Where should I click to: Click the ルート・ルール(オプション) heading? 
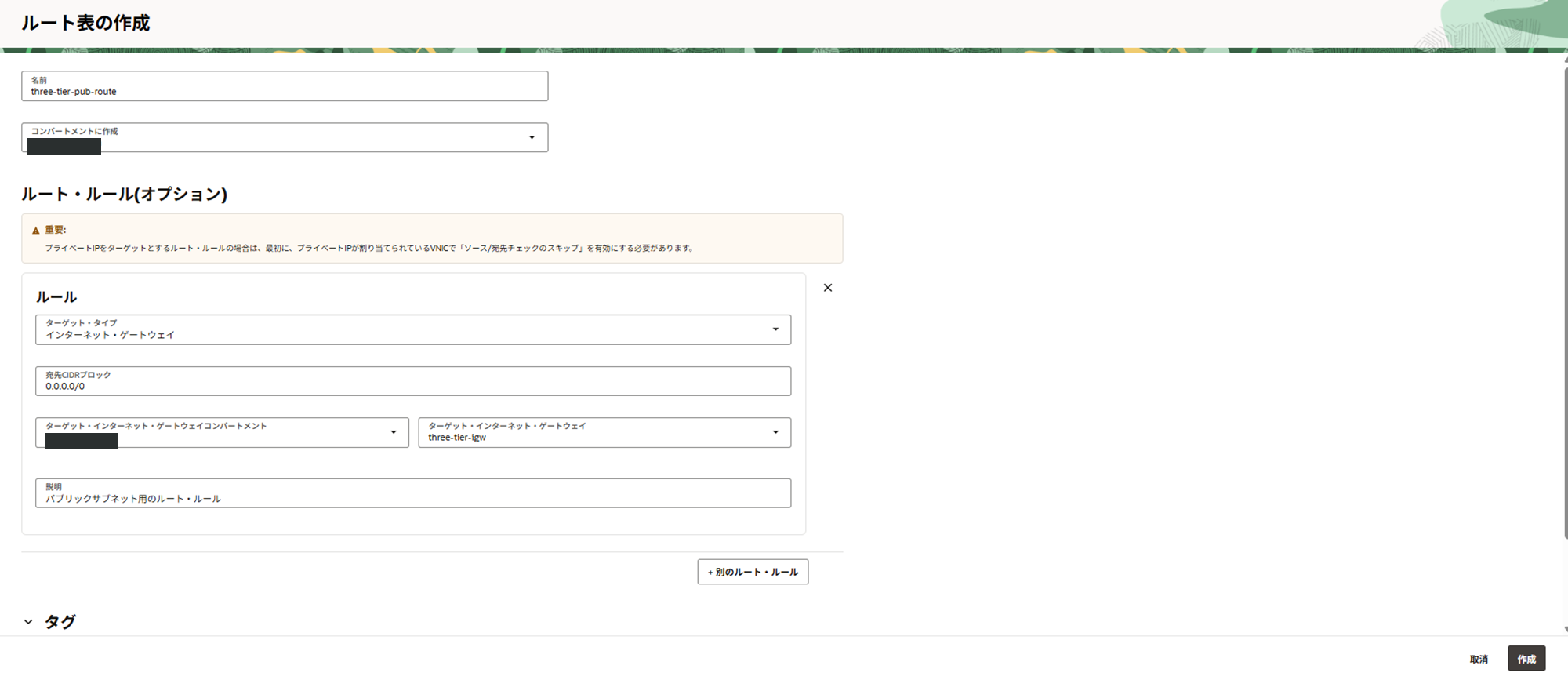point(125,194)
